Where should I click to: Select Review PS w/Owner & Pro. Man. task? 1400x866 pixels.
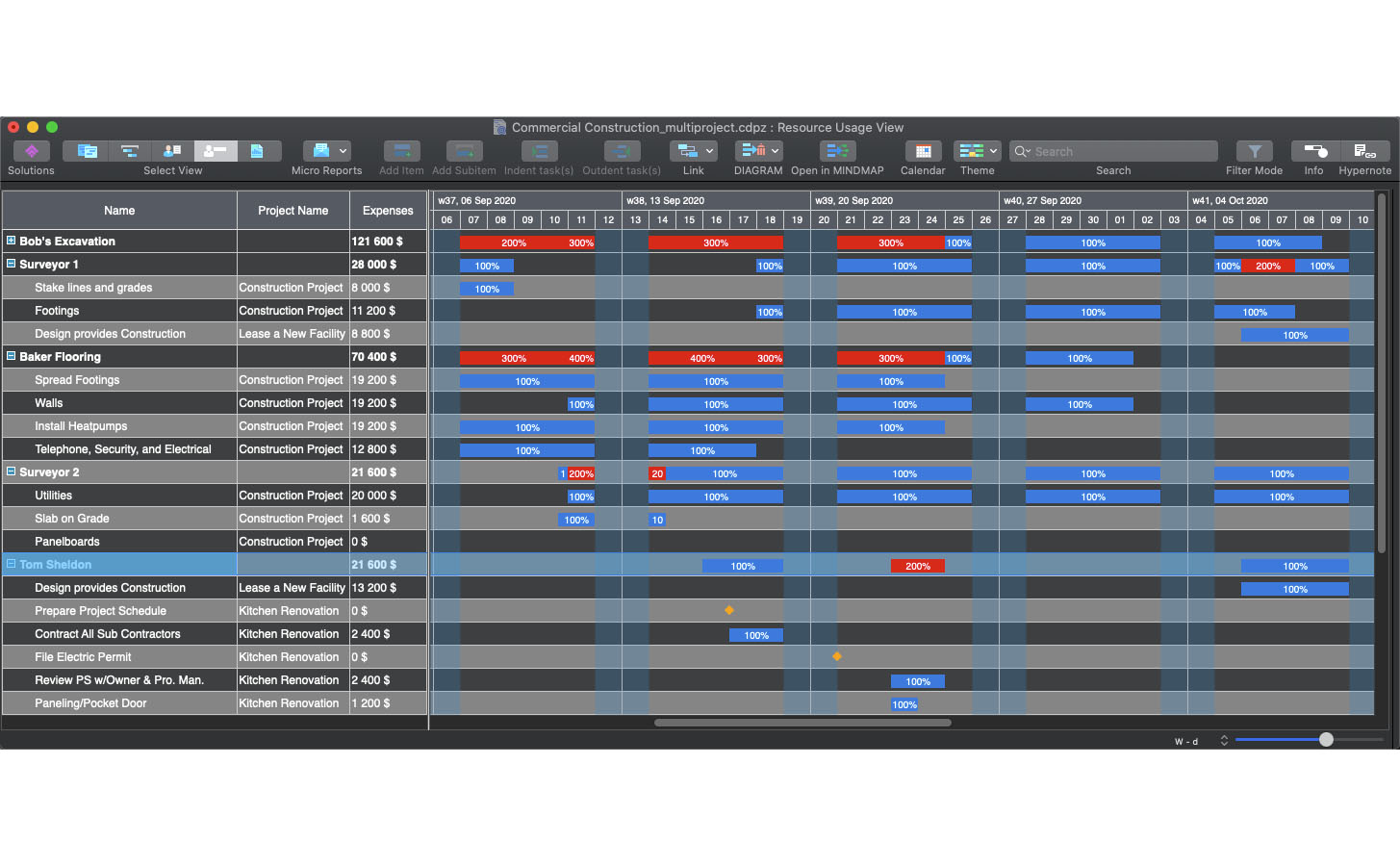[119, 680]
